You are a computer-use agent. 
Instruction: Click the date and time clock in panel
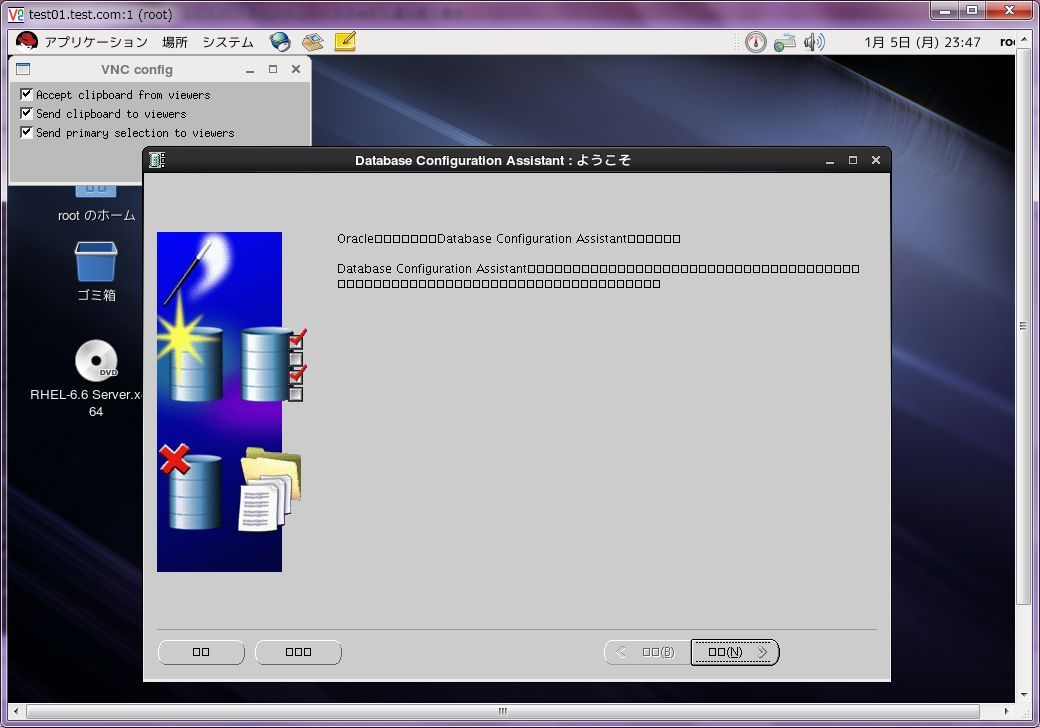[922, 42]
